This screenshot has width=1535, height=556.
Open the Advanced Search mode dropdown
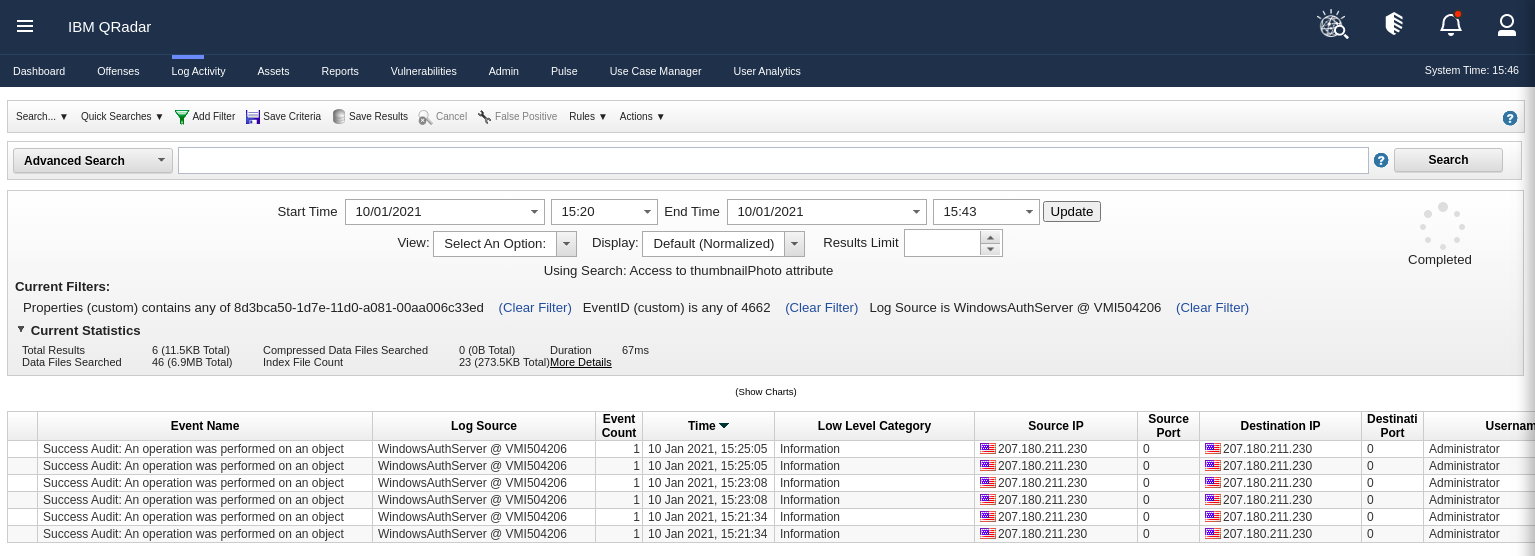[x=93, y=161]
